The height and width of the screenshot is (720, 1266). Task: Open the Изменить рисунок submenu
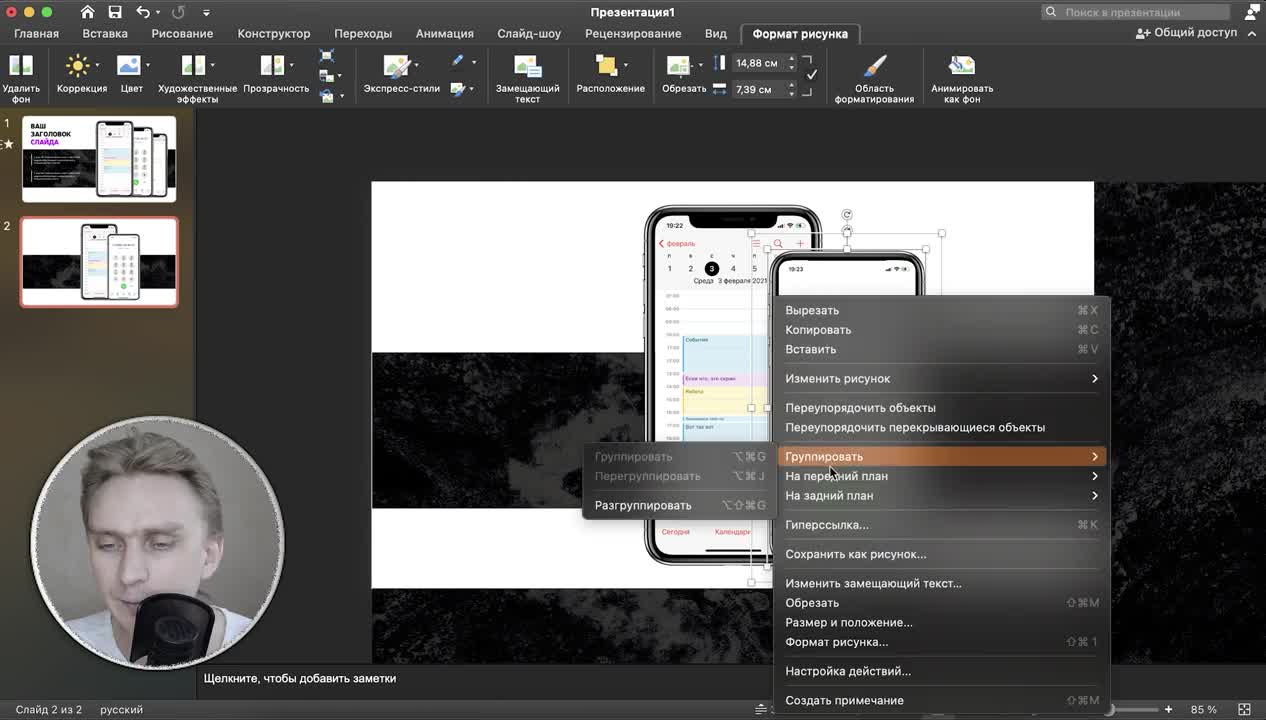coord(941,378)
